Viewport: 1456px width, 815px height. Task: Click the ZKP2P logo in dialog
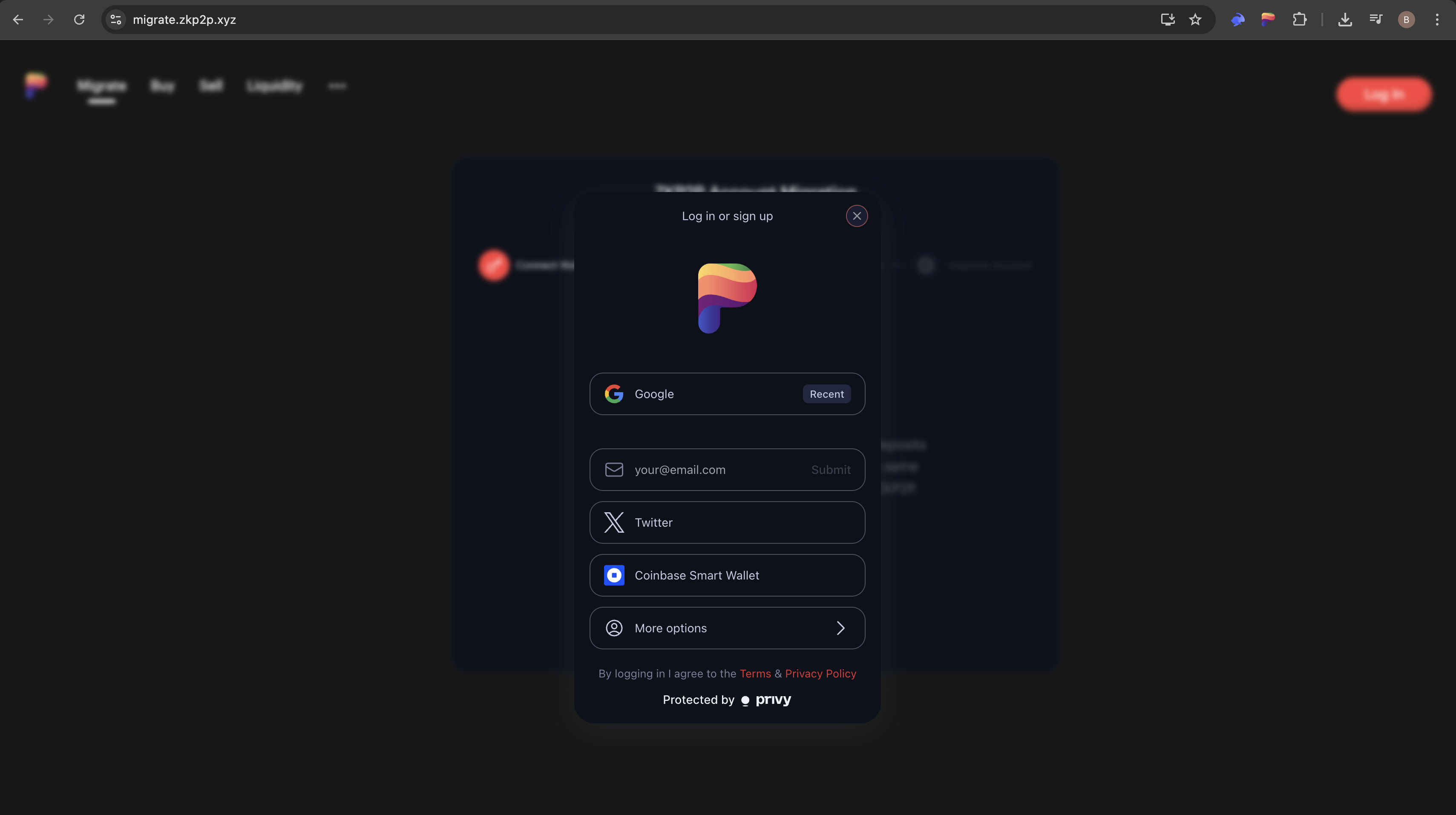click(727, 298)
